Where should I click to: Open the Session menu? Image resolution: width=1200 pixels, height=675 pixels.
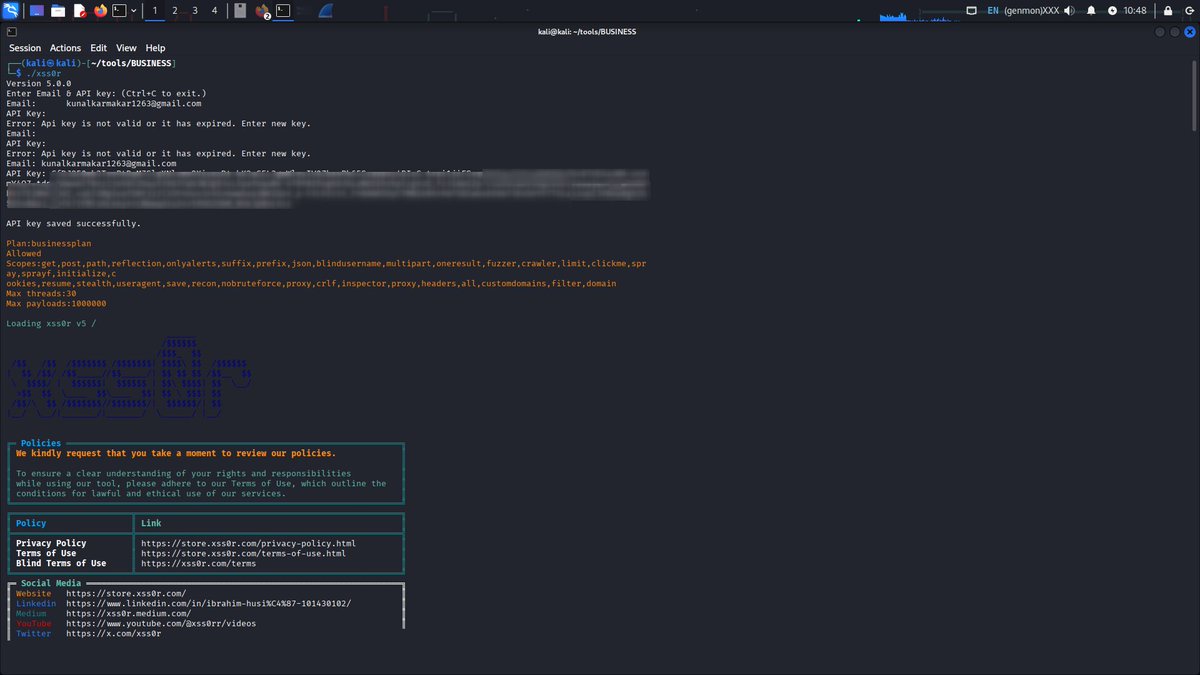25,48
